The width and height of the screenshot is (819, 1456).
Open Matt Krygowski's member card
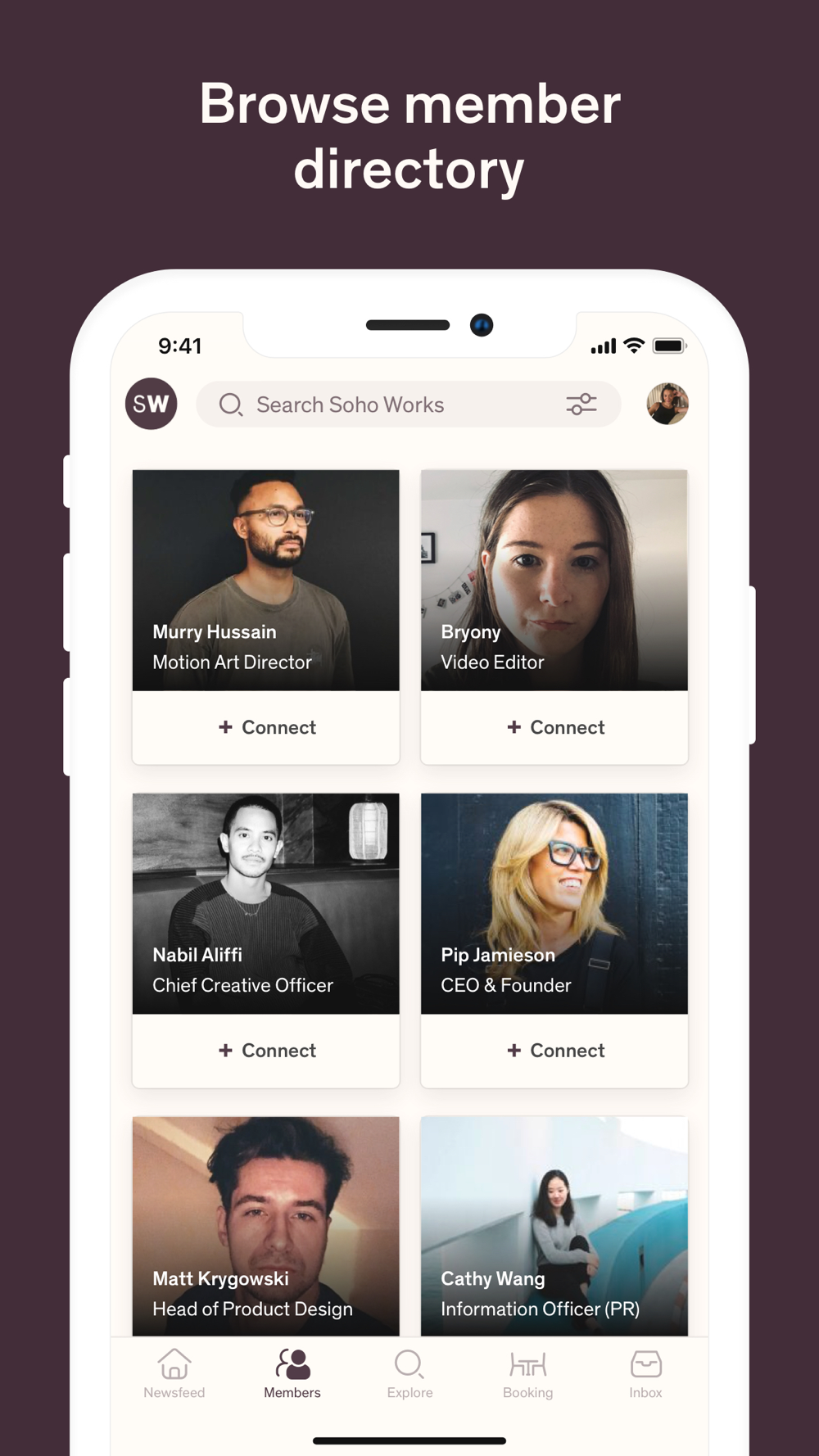[266, 1226]
